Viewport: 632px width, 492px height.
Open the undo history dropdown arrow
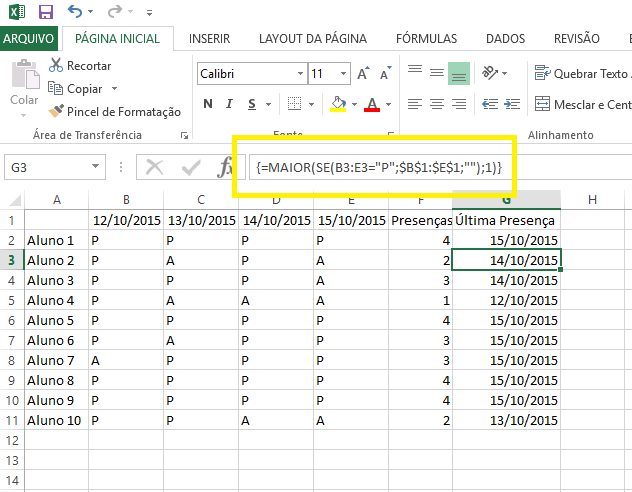pos(91,12)
